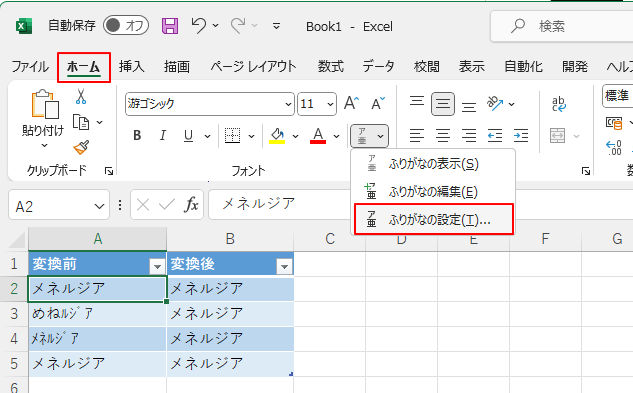Apply yellow fill color bucket

[277, 136]
